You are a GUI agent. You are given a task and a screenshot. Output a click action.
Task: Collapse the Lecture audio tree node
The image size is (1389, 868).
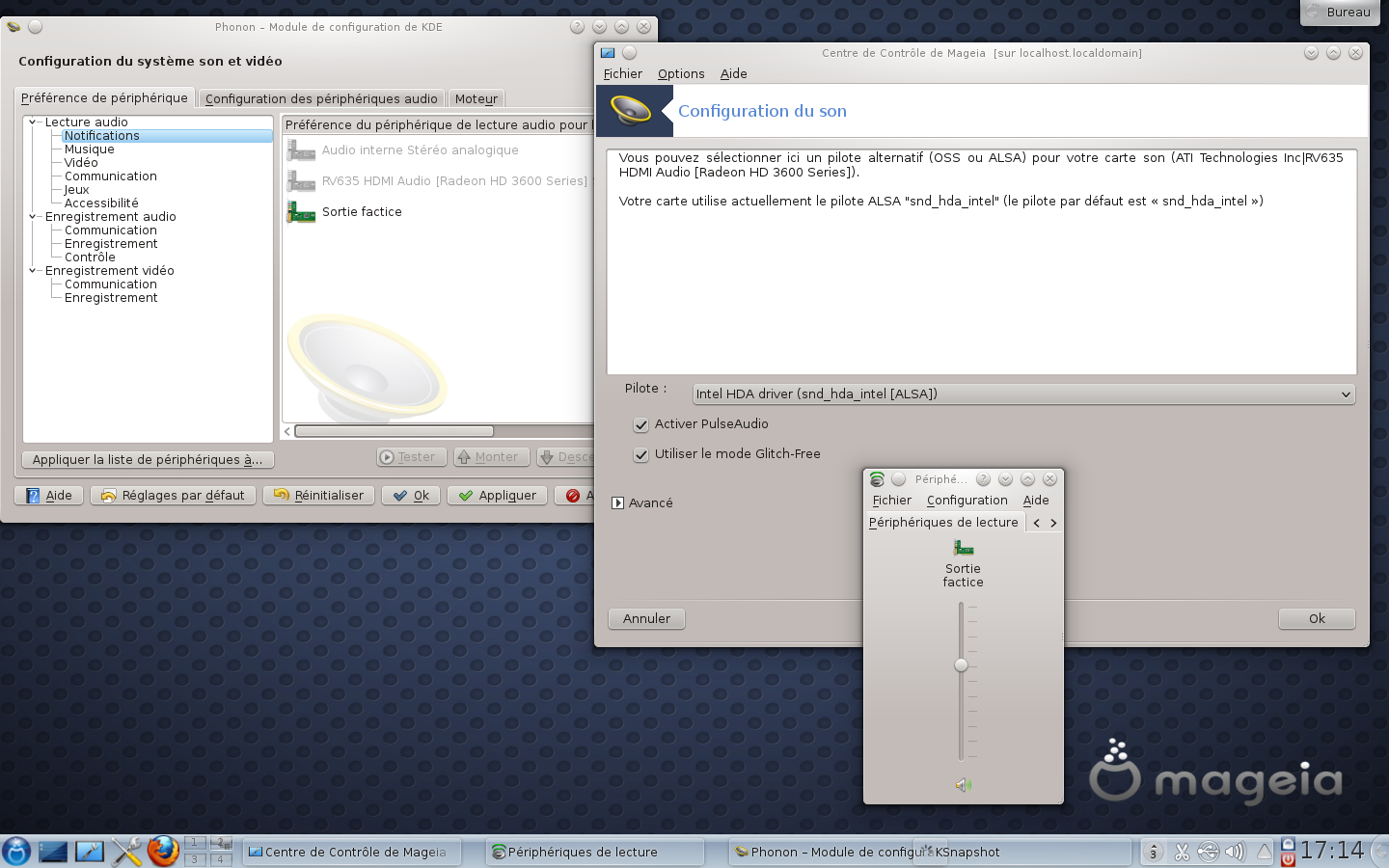pyautogui.click(x=33, y=122)
